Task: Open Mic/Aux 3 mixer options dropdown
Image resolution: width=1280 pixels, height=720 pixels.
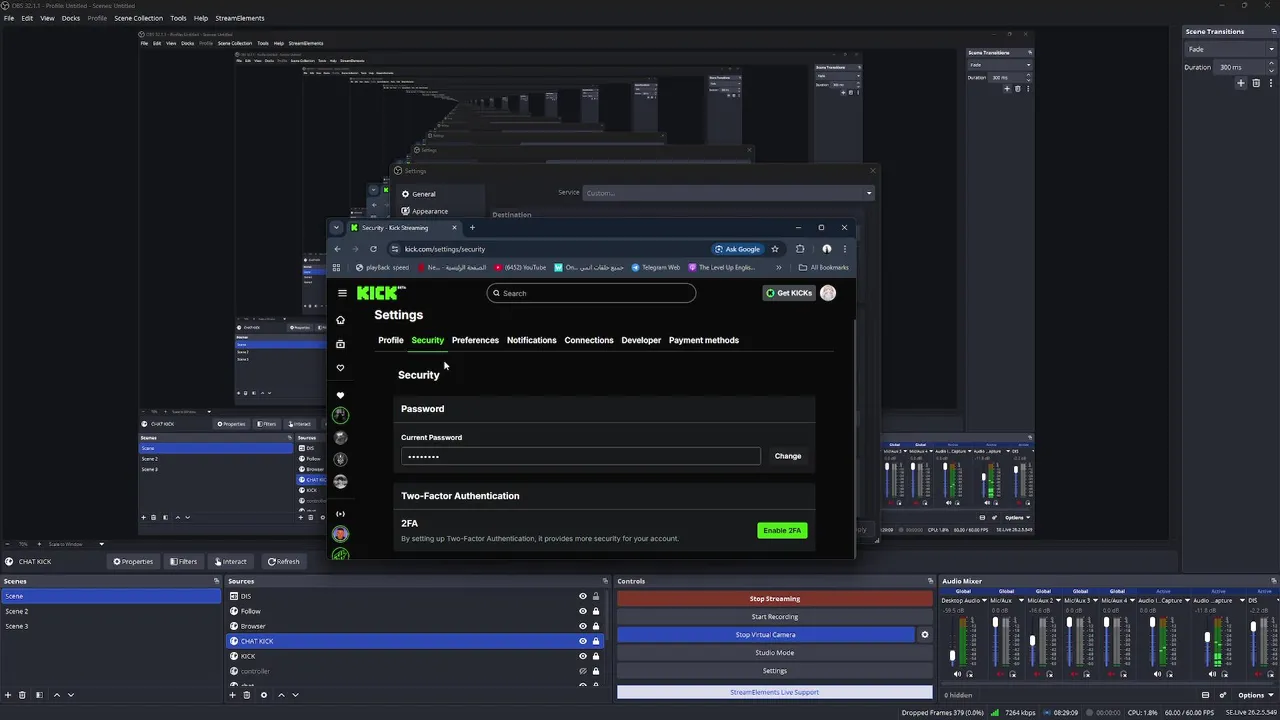Action: 1095,600
